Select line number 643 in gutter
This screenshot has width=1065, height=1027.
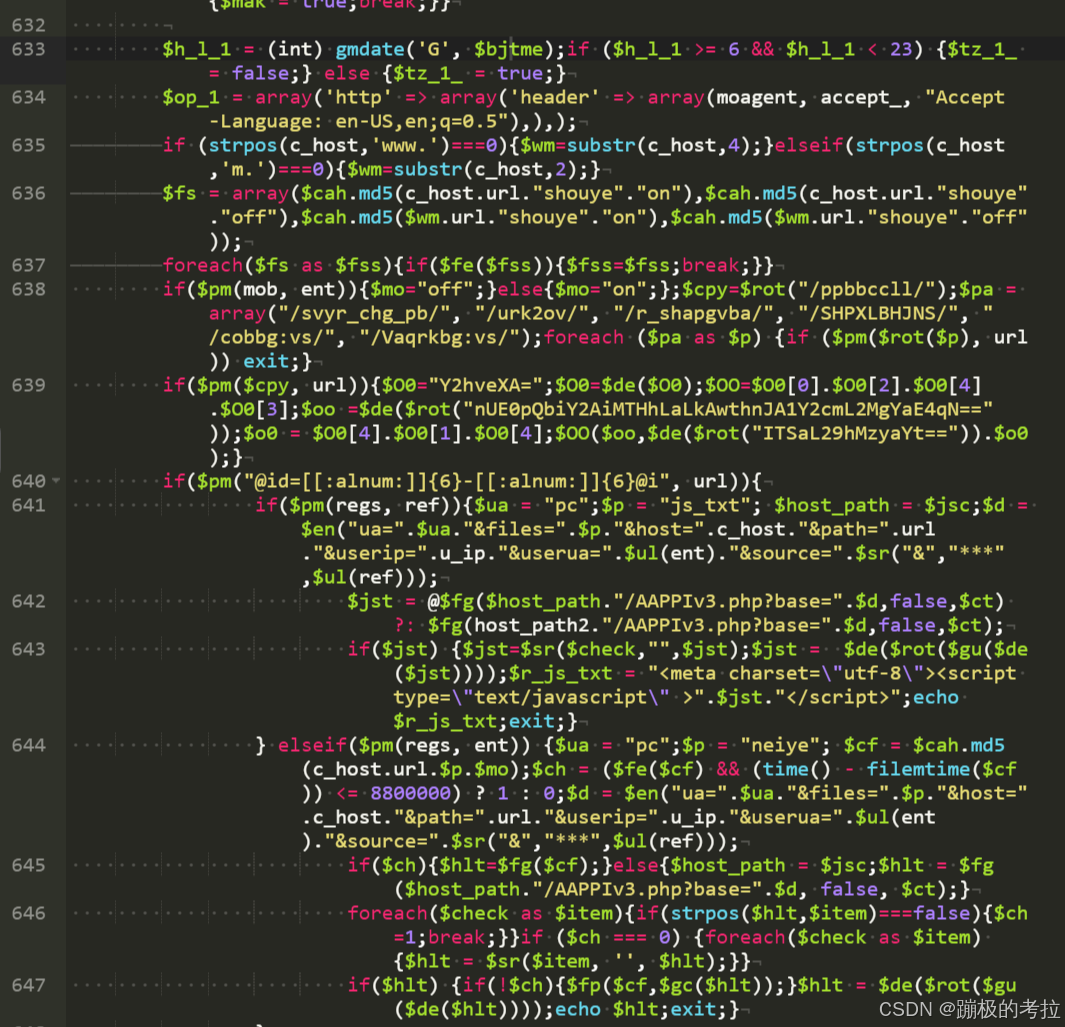pos(29,649)
